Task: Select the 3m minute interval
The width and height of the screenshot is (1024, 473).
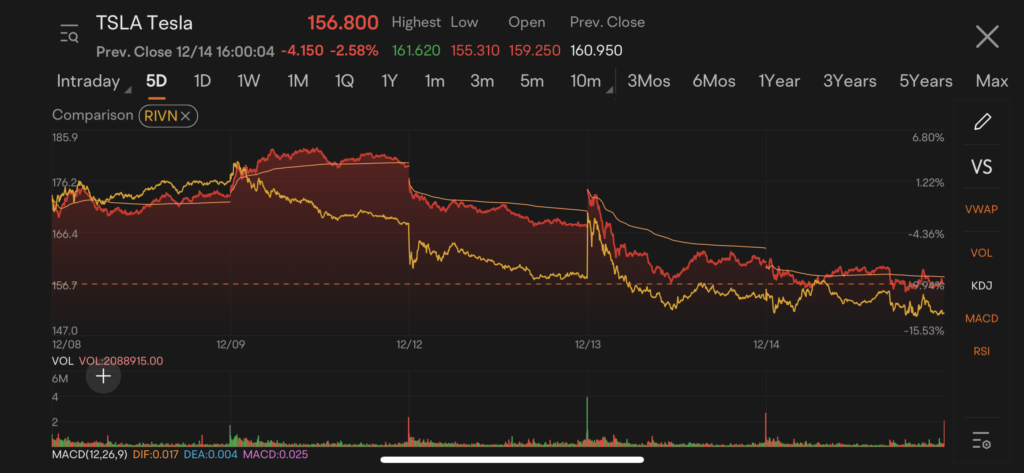Action: 482,81
